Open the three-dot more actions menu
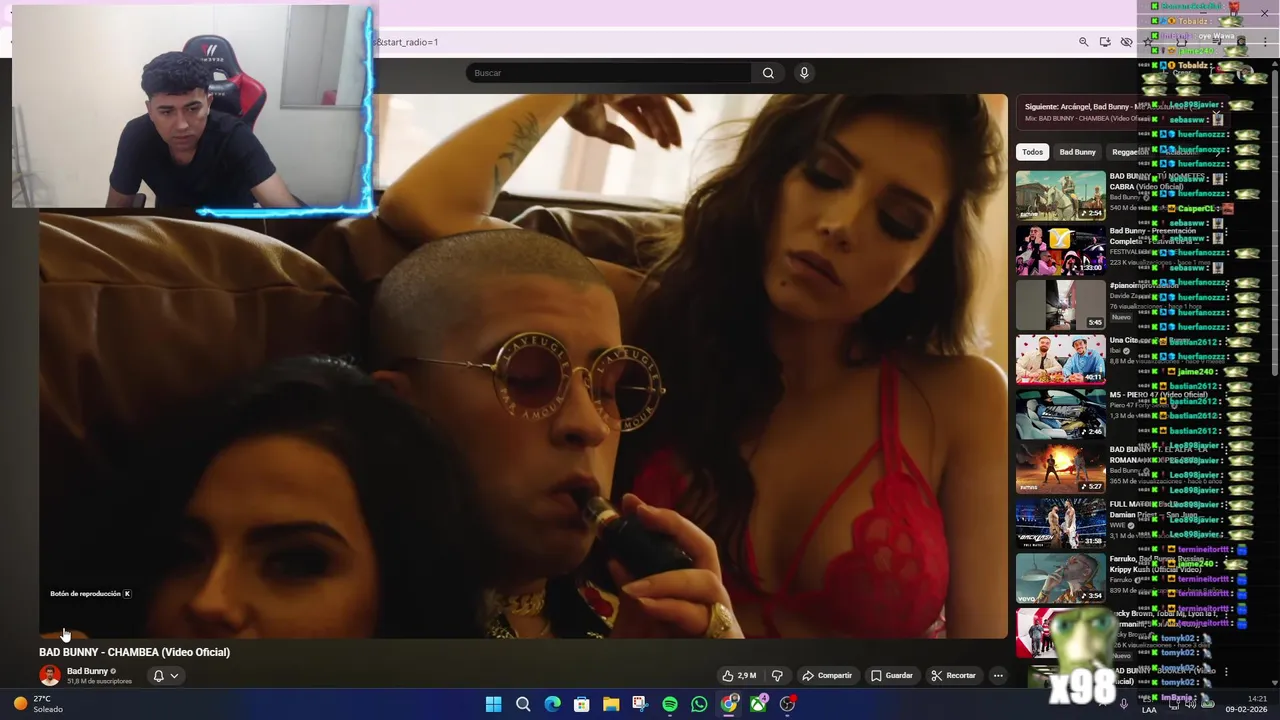This screenshot has width=1280, height=720. 998,676
